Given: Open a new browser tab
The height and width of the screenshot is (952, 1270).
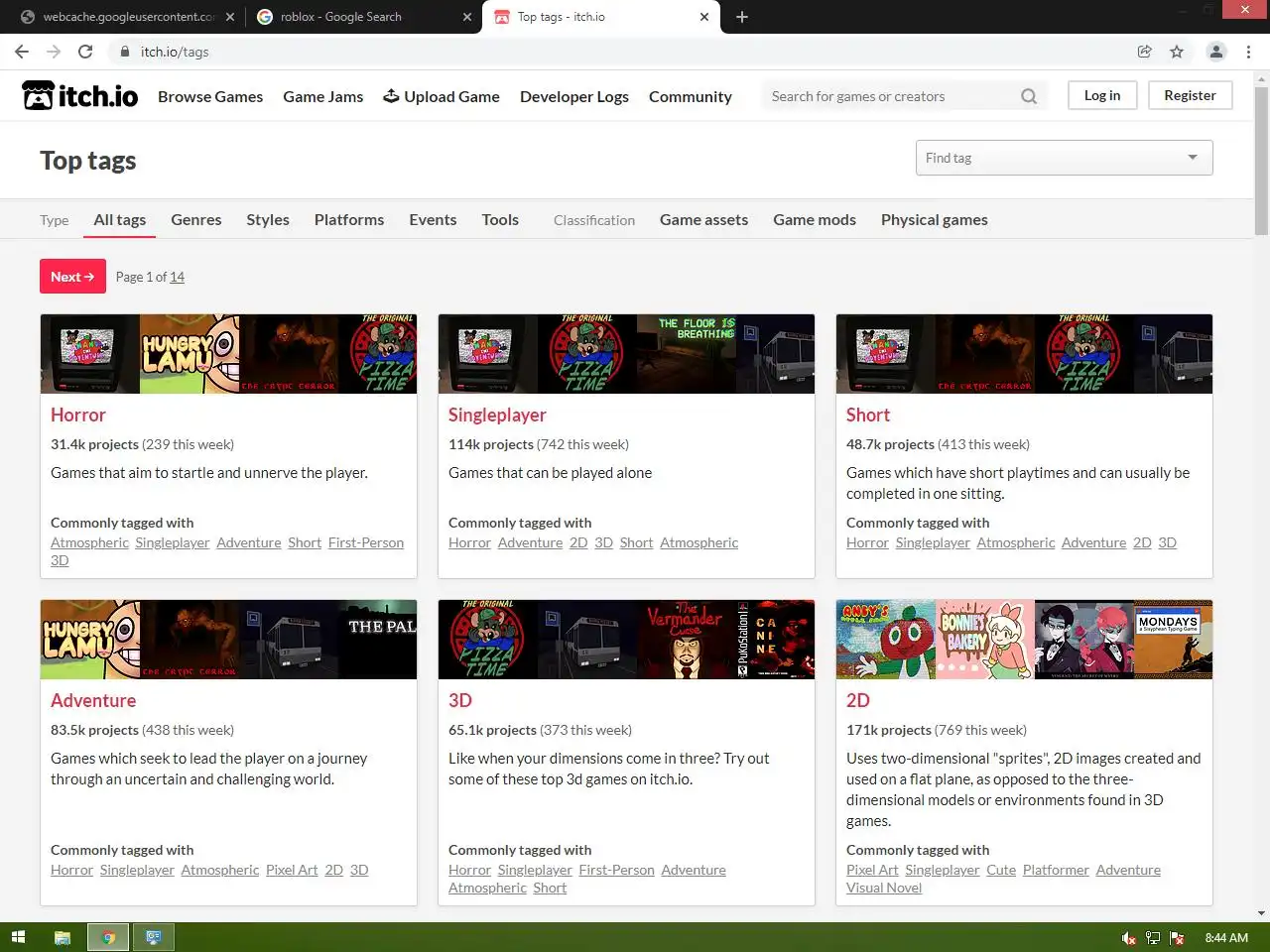Looking at the screenshot, I should 742,17.
